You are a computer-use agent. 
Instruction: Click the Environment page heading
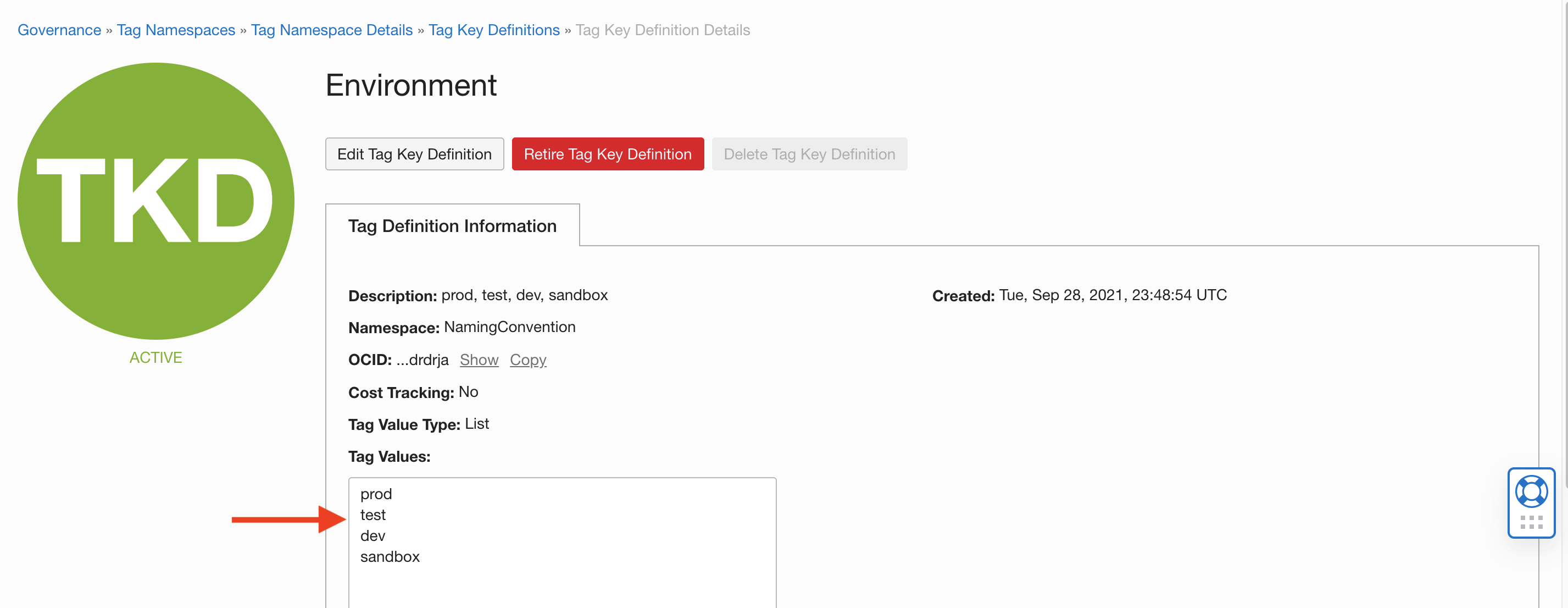(x=410, y=85)
